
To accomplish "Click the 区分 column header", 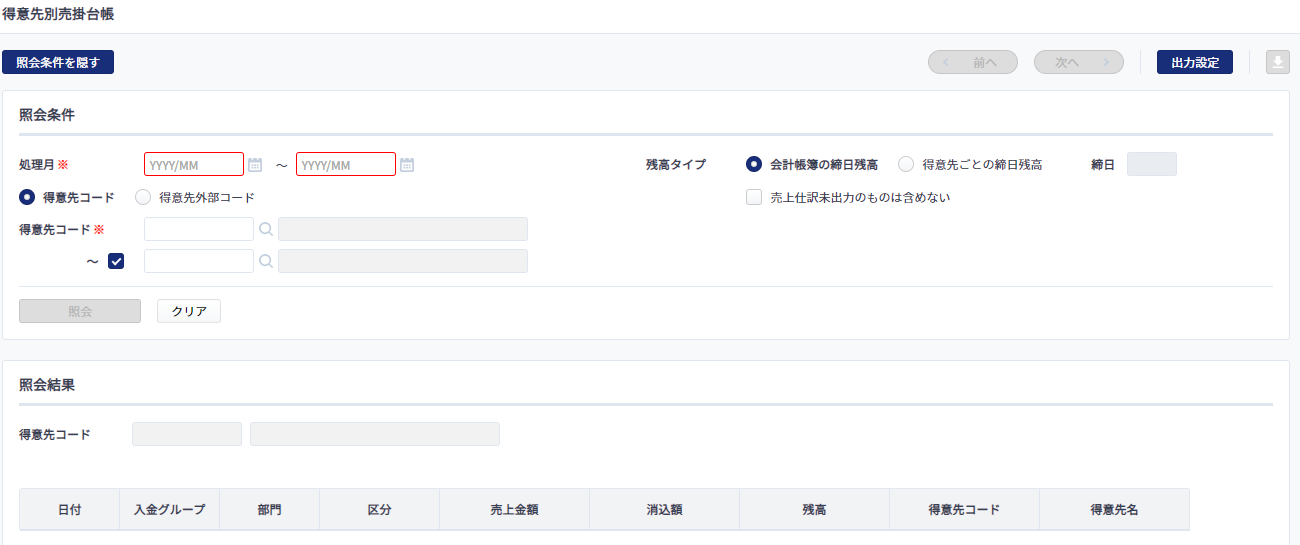I will coord(379,509).
